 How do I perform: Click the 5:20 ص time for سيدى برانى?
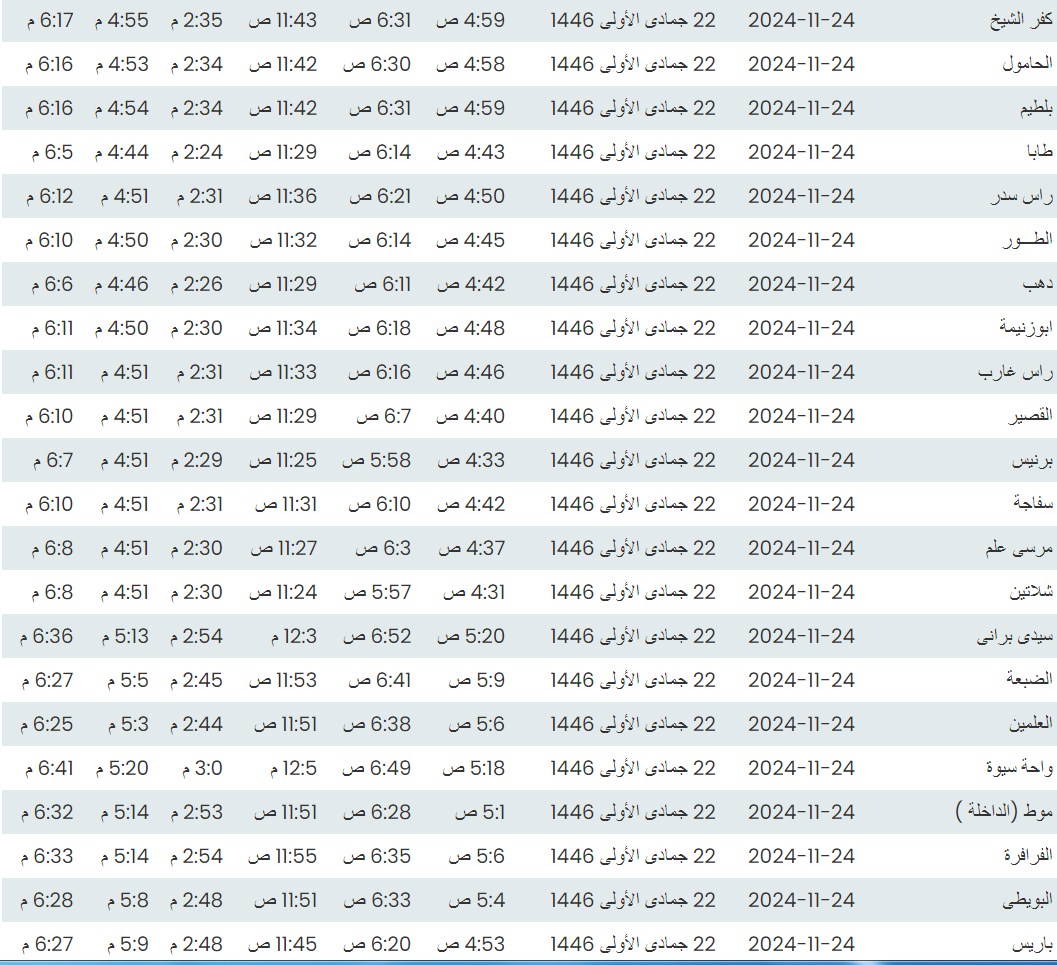471,637
